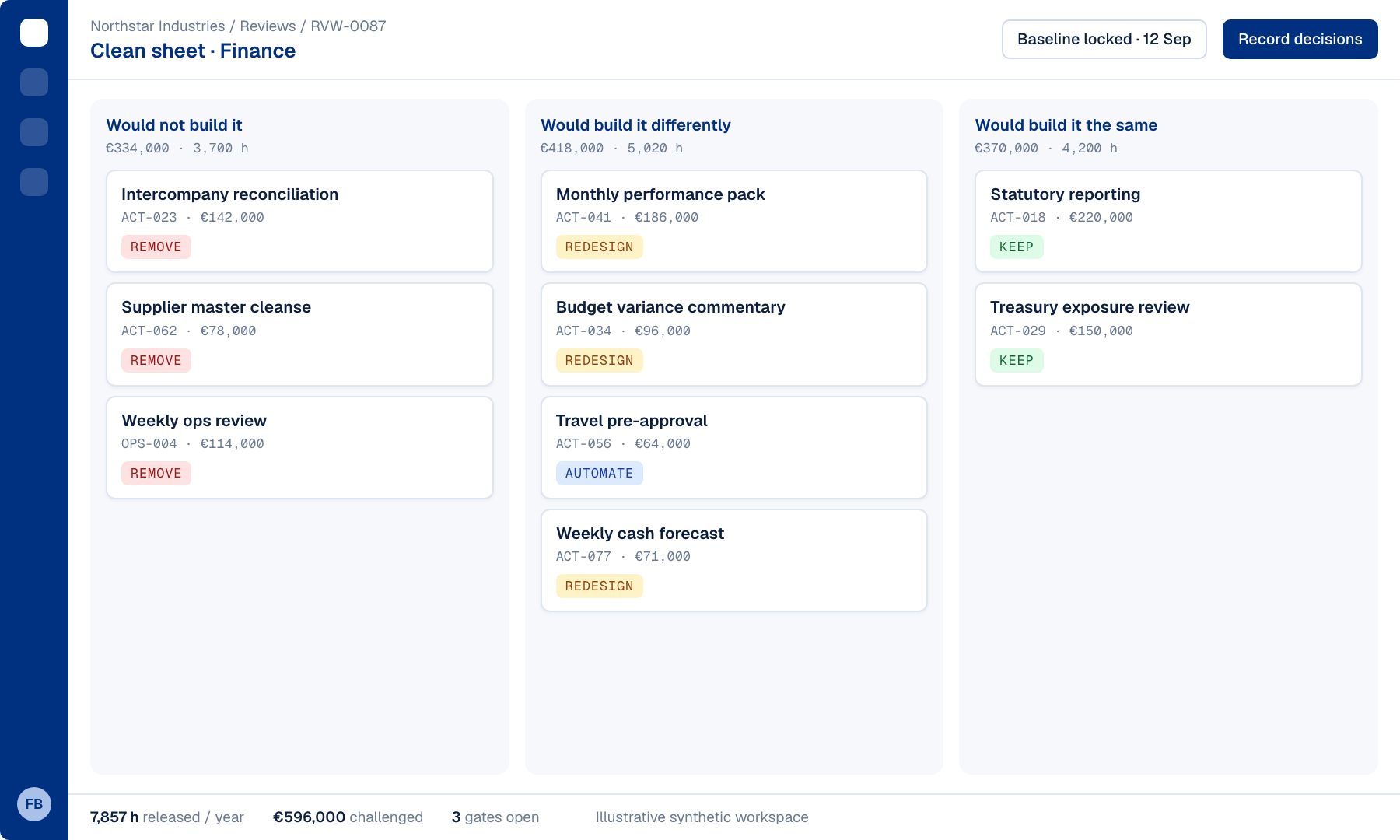This screenshot has height=840, width=1400.
Task: Click the €596,000 challenged figure
Action: point(348,817)
